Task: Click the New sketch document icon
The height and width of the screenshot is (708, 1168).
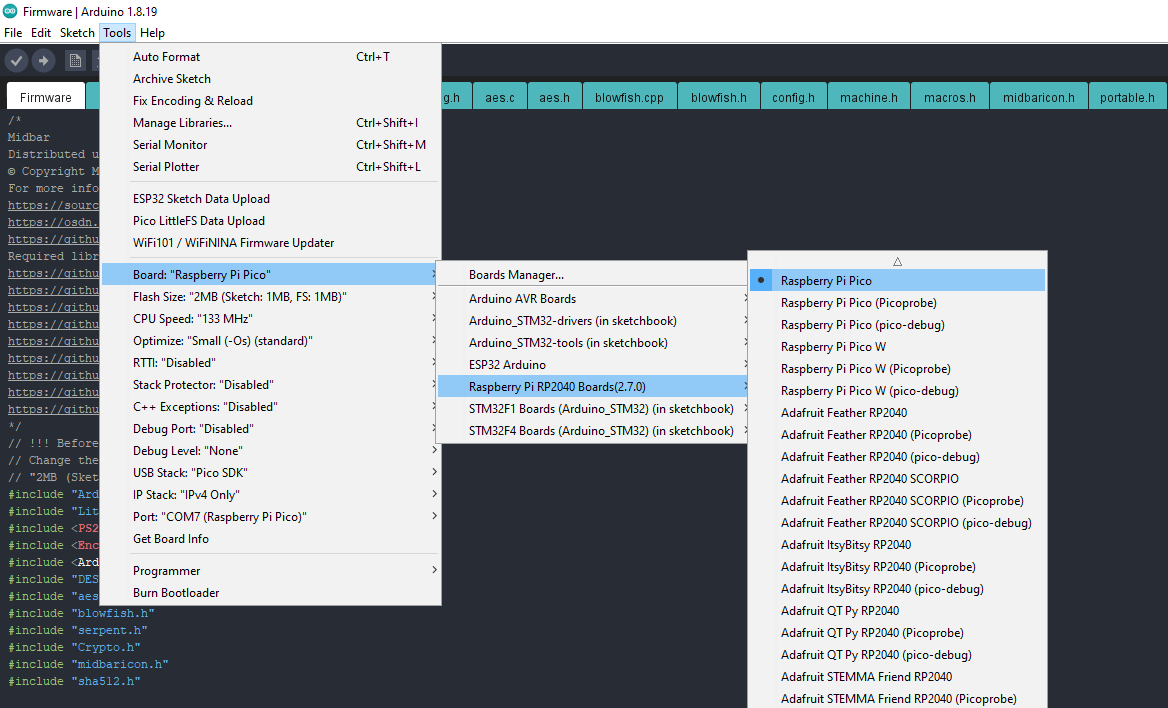Action: click(x=74, y=60)
